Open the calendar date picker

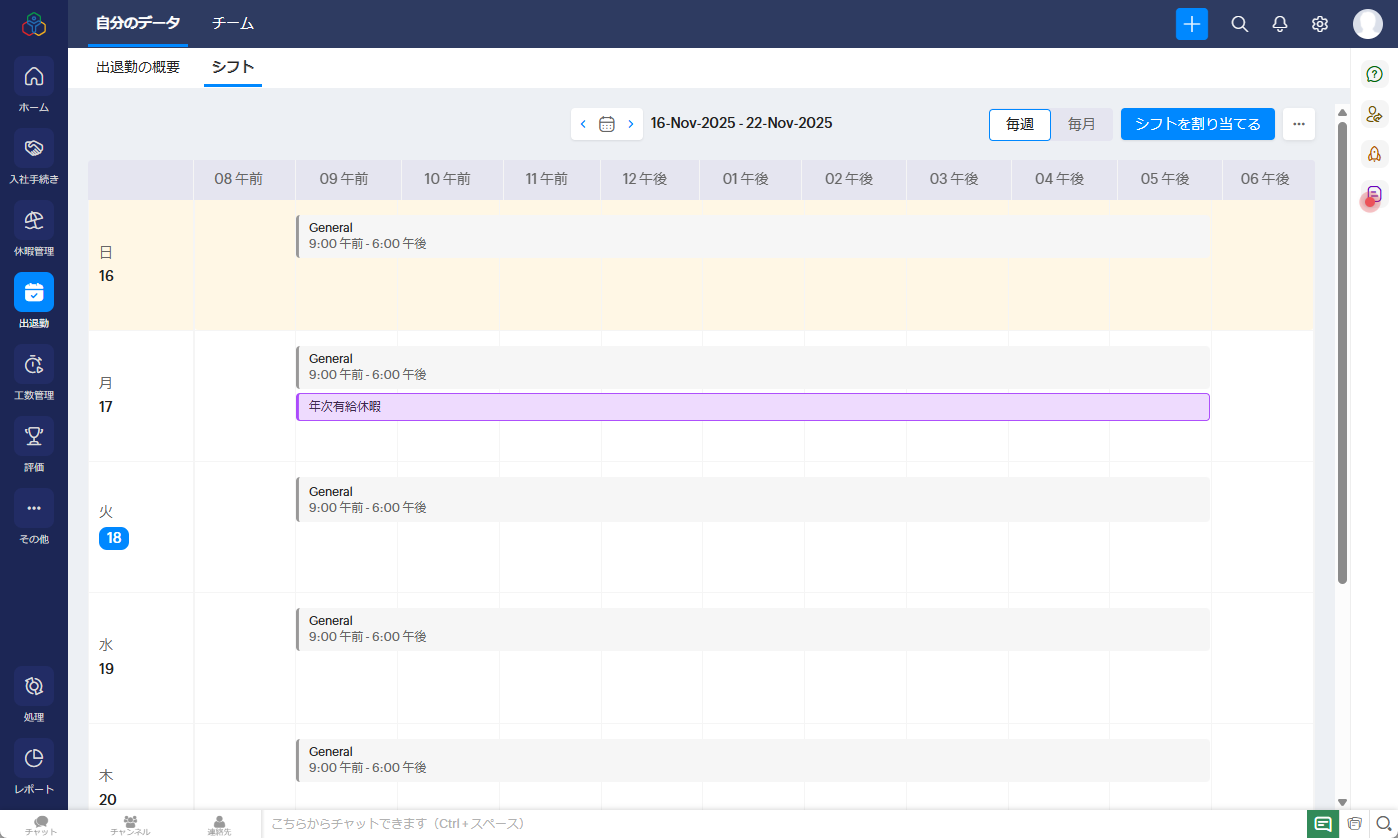pyautogui.click(x=606, y=124)
